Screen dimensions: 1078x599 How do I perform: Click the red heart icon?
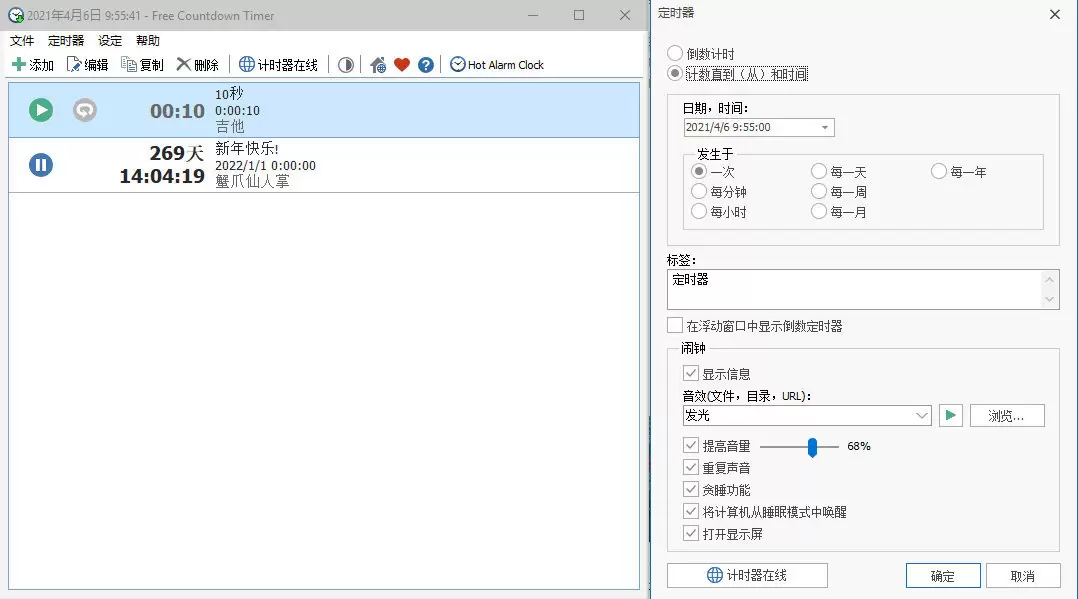tap(402, 65)
